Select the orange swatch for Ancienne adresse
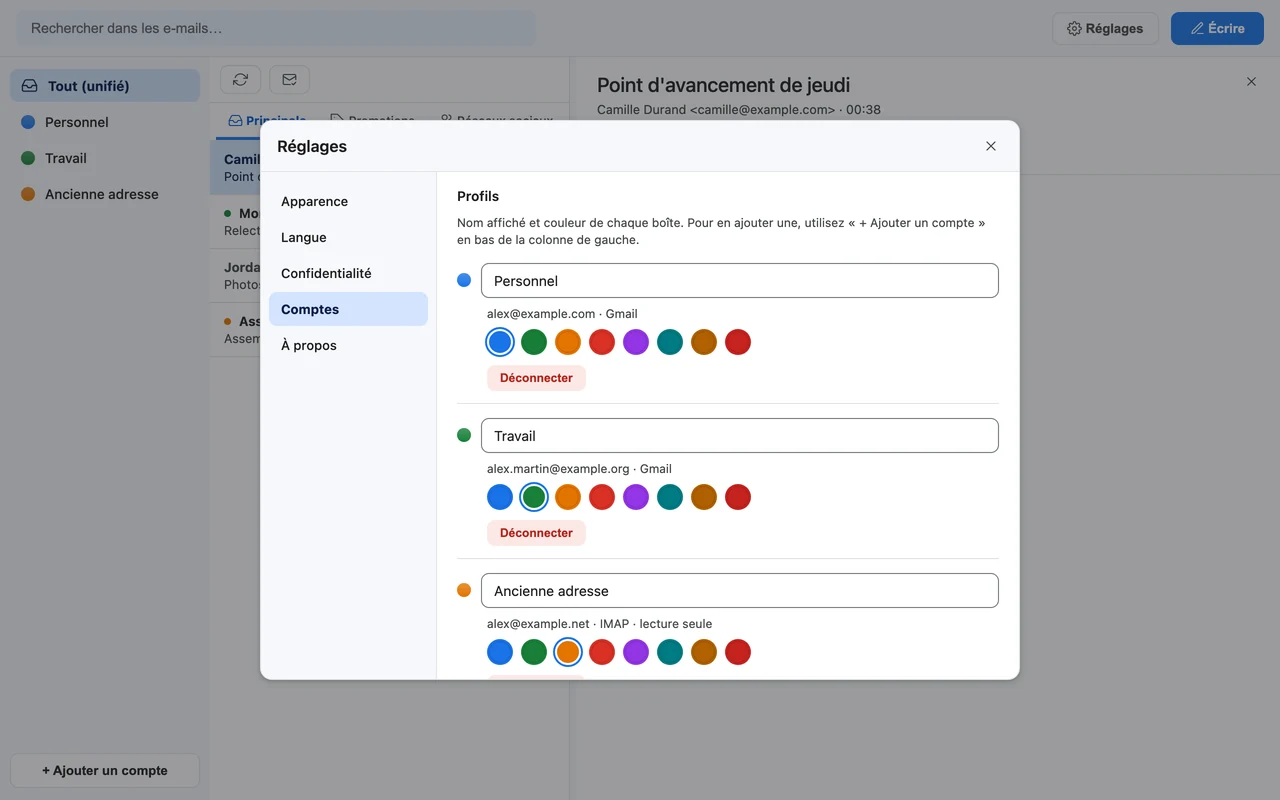This screenshot has width=1280, height=800. (x=568, y=652)
